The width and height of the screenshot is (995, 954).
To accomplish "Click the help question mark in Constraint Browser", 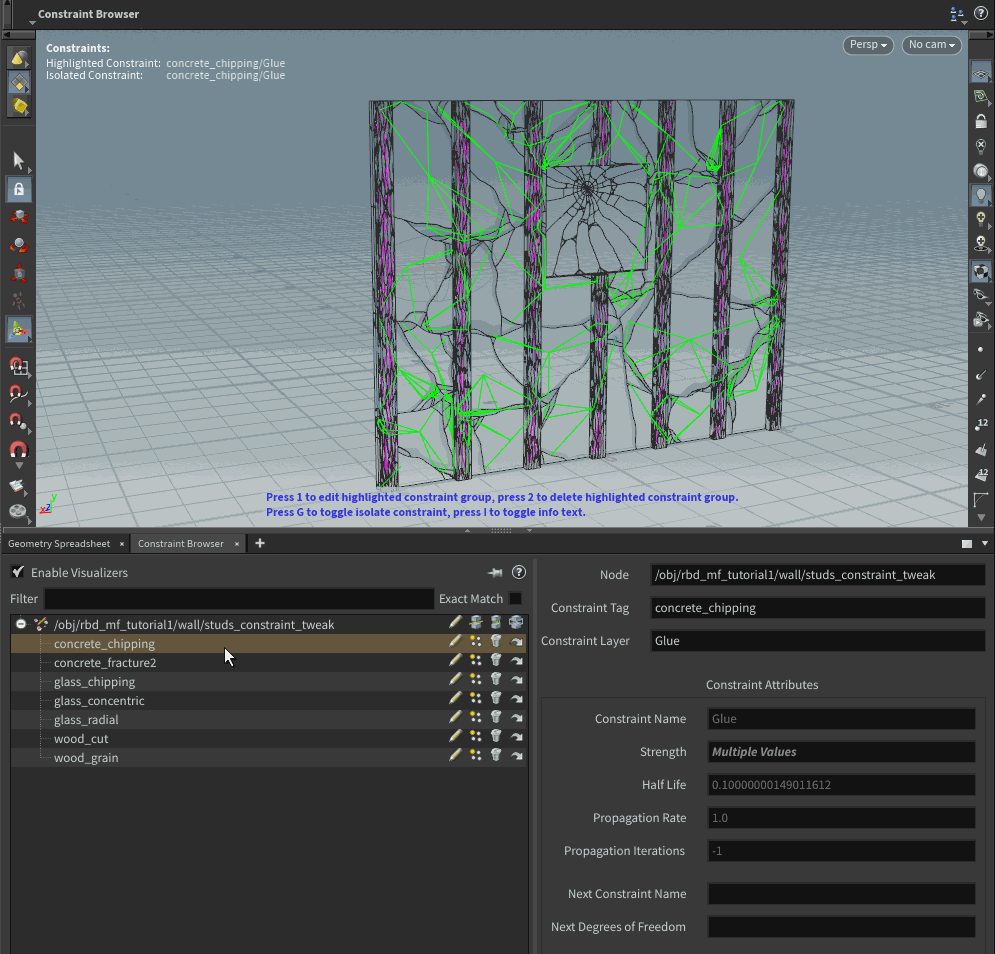I will click(x=518, y=573).
